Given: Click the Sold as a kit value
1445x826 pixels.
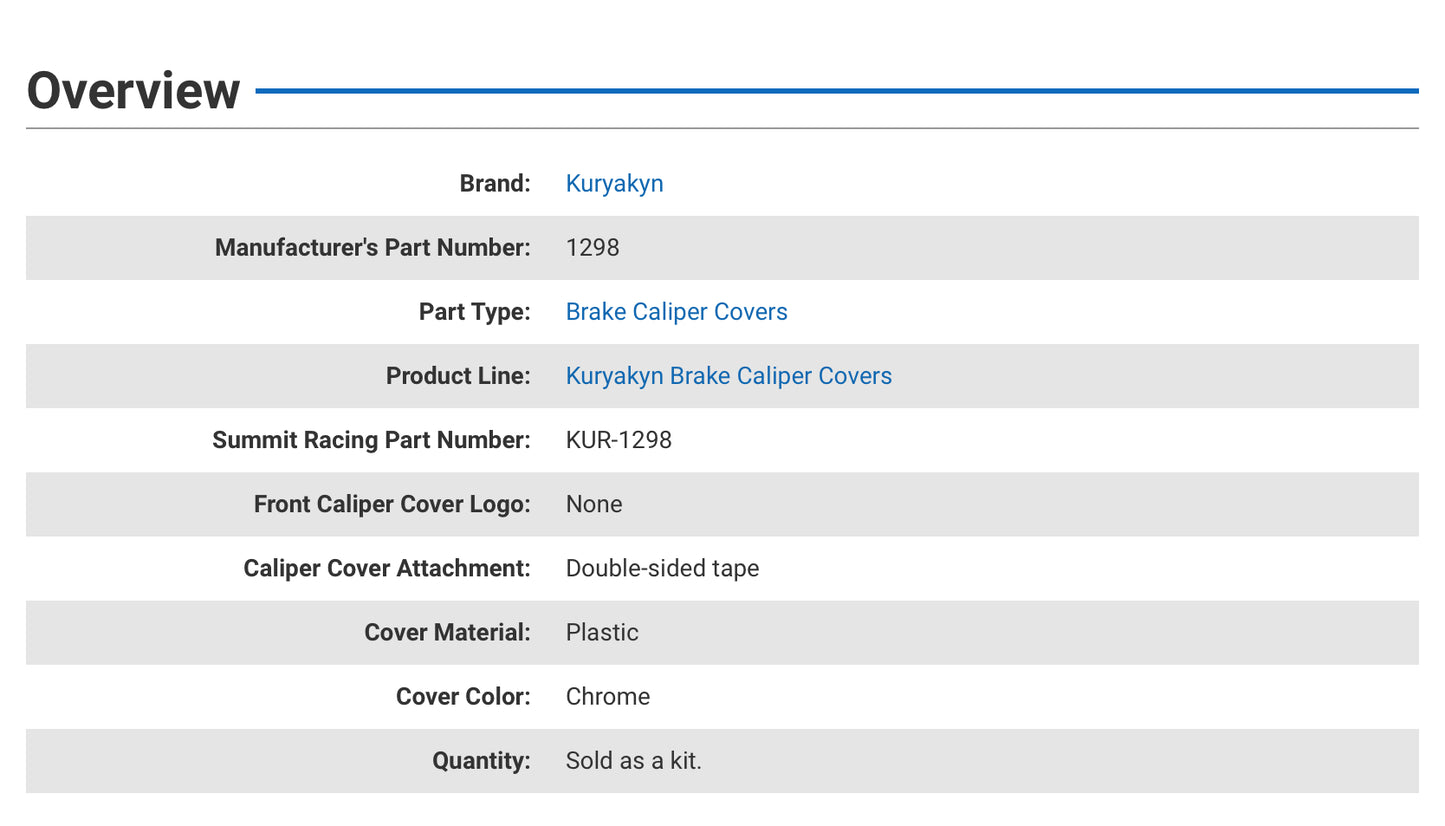Looking at the screenshot, I should (633, 760).
